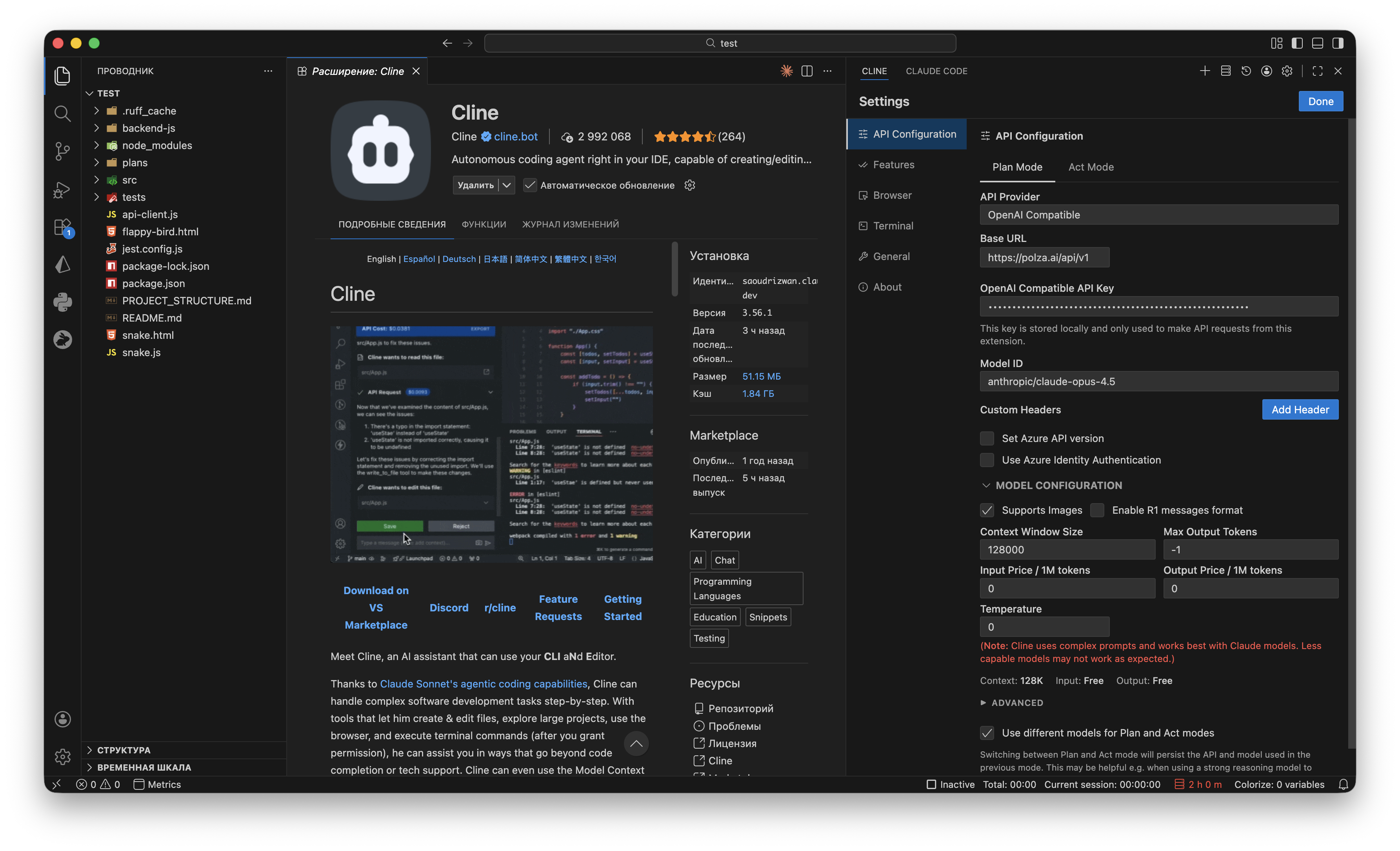
Task: Open the cline.bot publisher link
Action: [x=515, y=136]
